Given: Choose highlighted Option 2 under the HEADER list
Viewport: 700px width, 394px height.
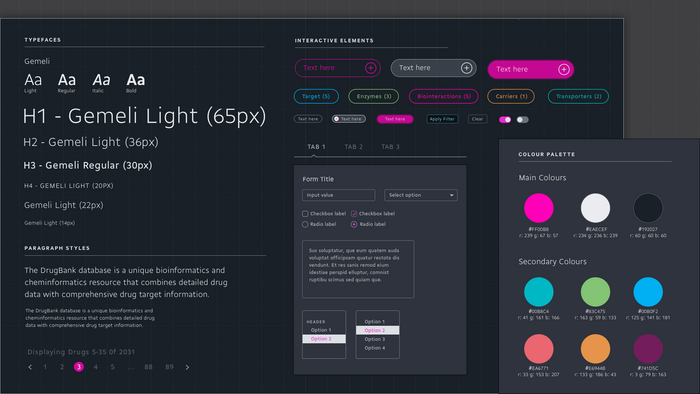Looking at the screenshot, I should click(324, 339).
